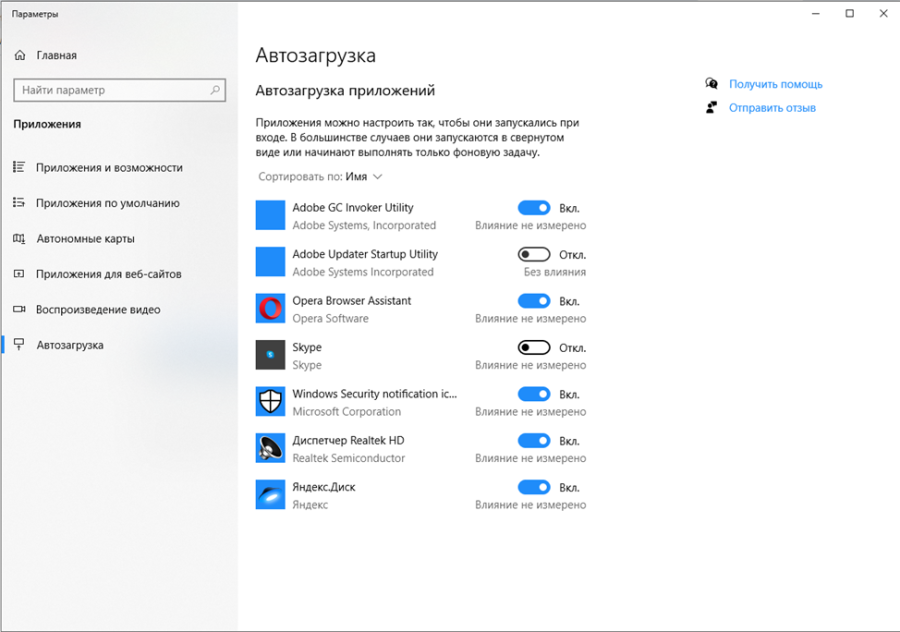Select Автономные карты in sidebar
This screenshot has width=900, height=632.
[x=86, y=239]
